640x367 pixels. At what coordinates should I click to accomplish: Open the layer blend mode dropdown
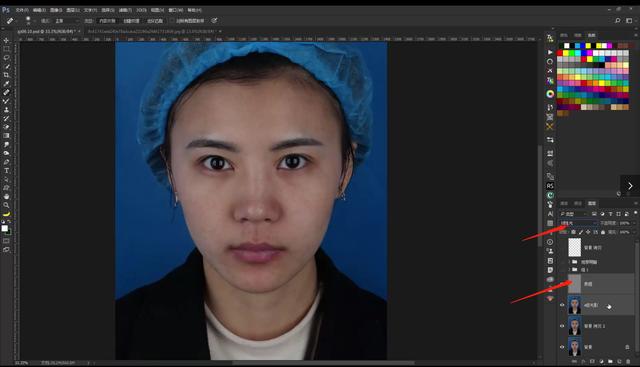pyautogui.click(x=578, y=223)
